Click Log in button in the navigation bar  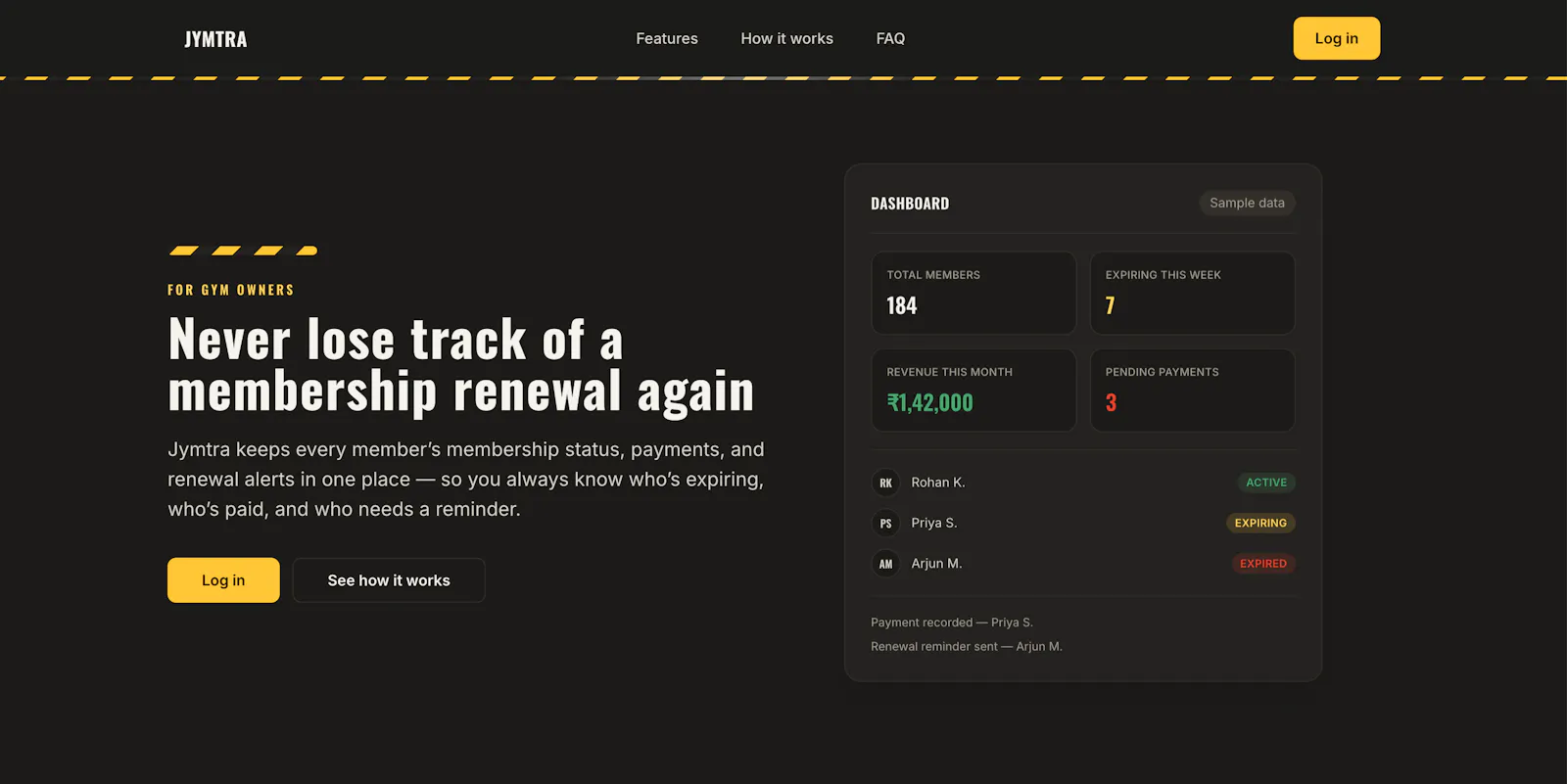coord(1336,38)
